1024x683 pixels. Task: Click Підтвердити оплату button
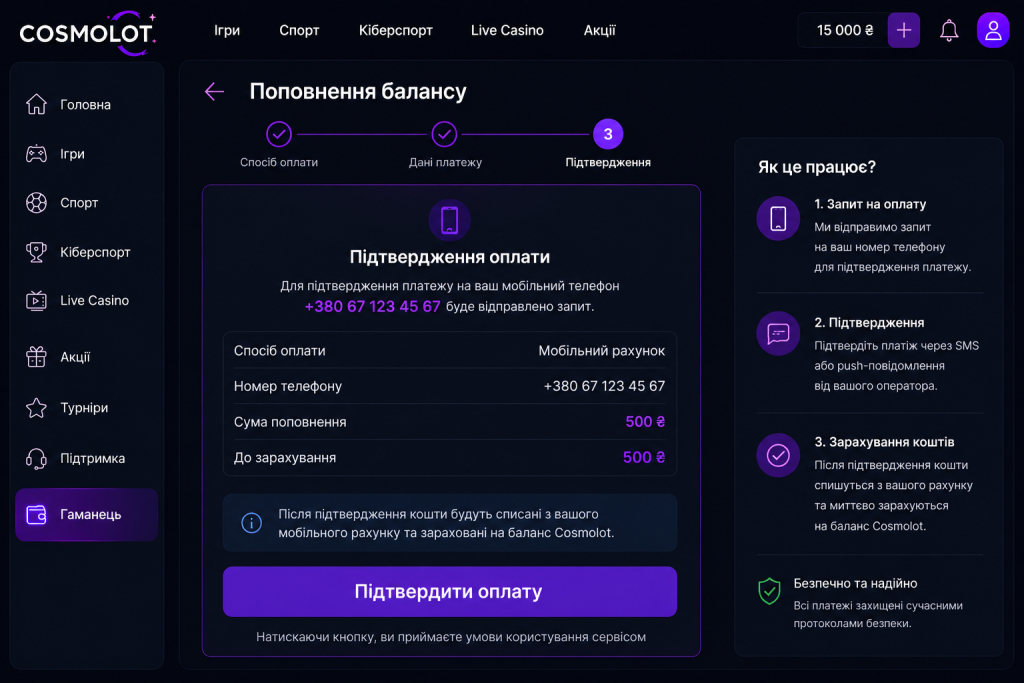pos(449,592)
